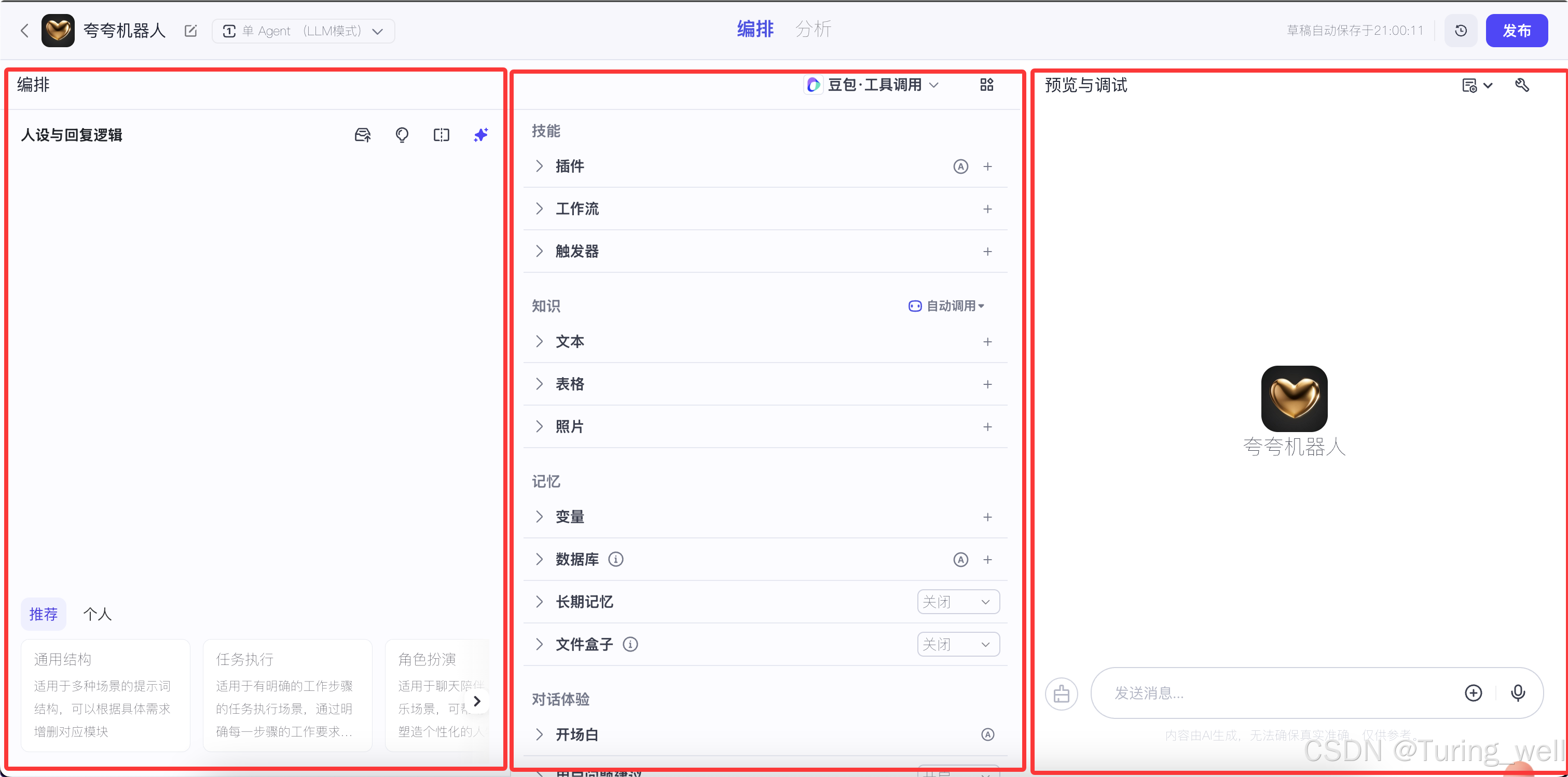Click the 发布 publish button
The width and height of the screenshot is (1568, 777).
coord(1516,31)
